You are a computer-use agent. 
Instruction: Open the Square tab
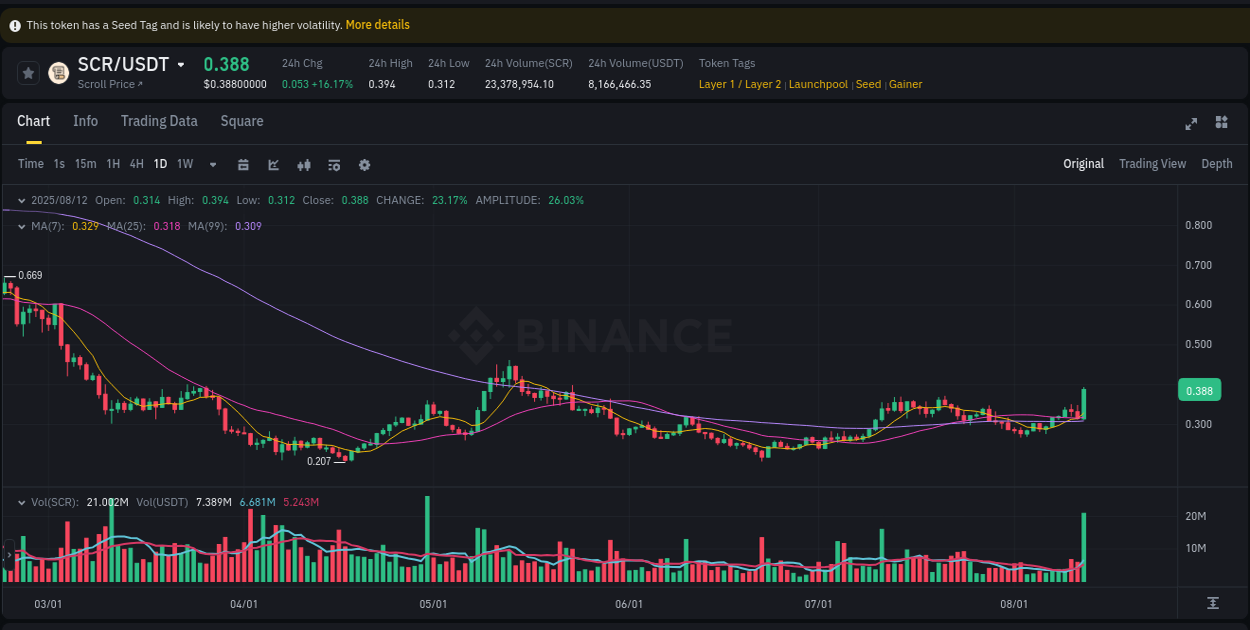pyautogui.click(x=241, y=120)
